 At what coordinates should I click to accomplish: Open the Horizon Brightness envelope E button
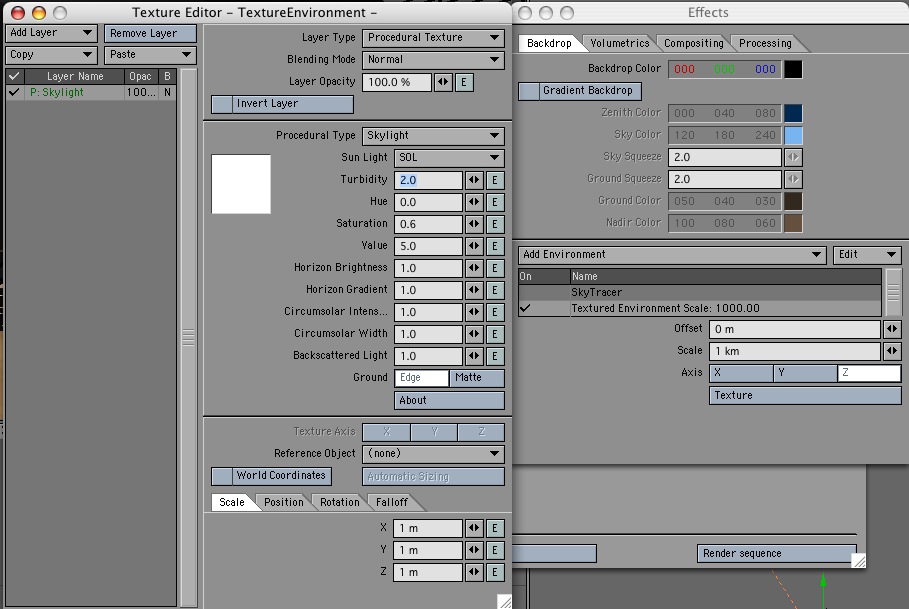tap(495, 268)
